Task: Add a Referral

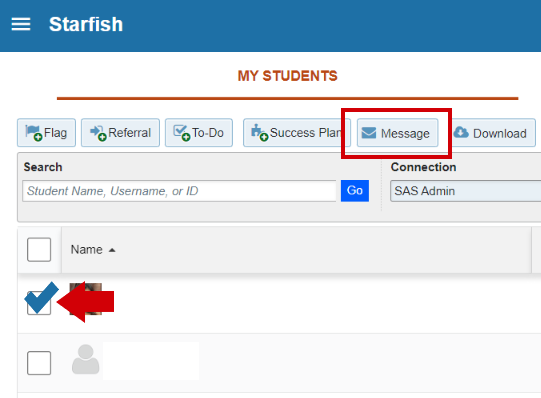Action: [120, 133]
